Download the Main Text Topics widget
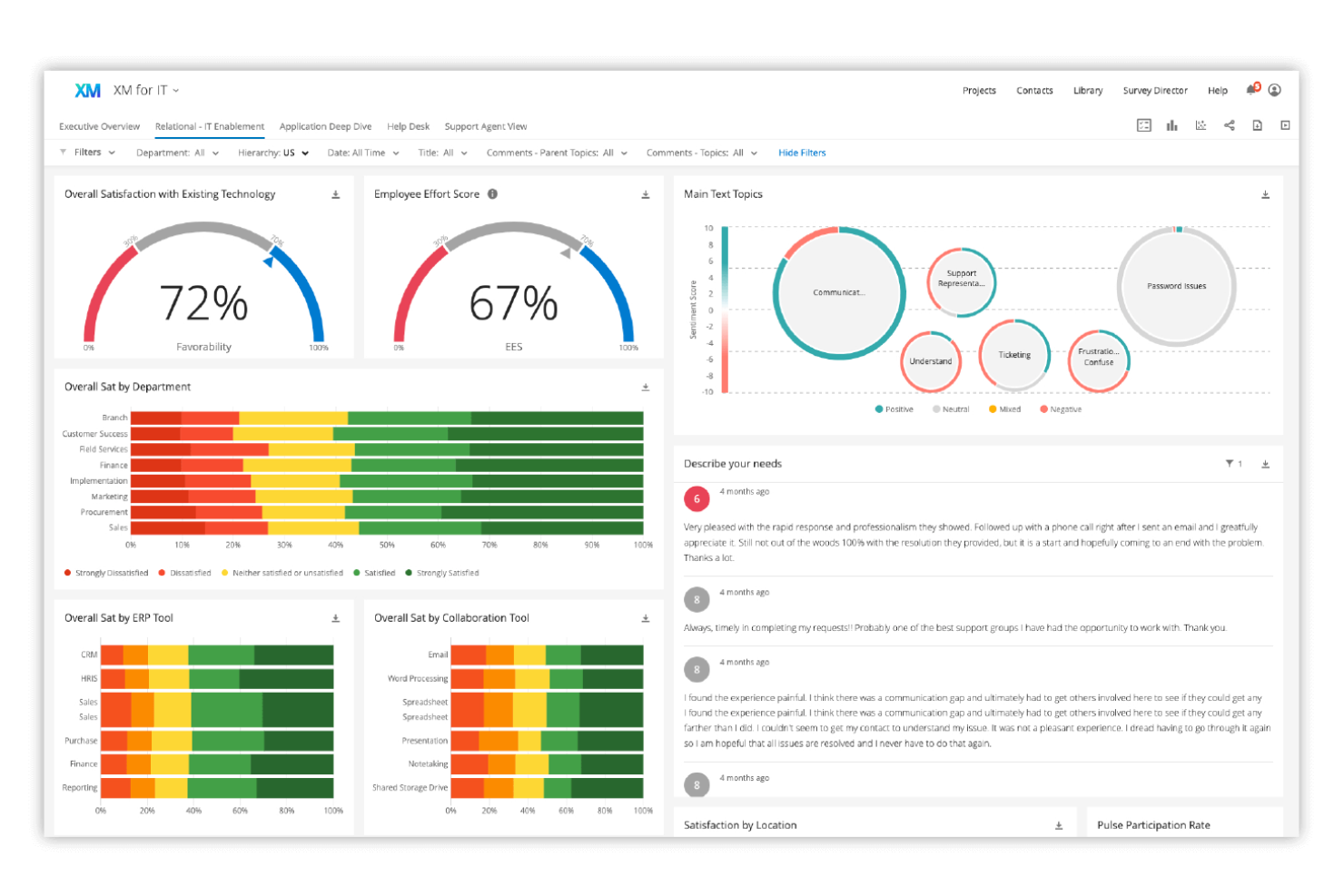The width and height of the screenshot is (1344, 896). tap(1265, 193)
